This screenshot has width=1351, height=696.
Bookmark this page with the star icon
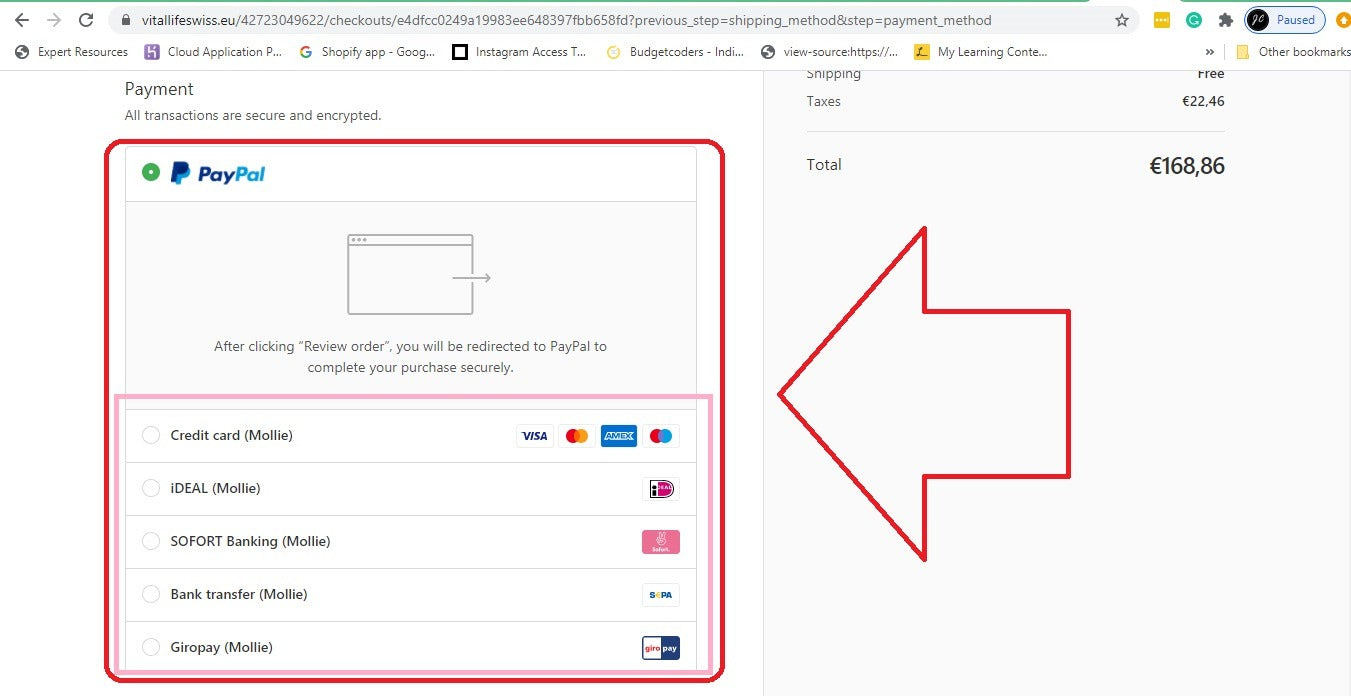point(1122,20)
